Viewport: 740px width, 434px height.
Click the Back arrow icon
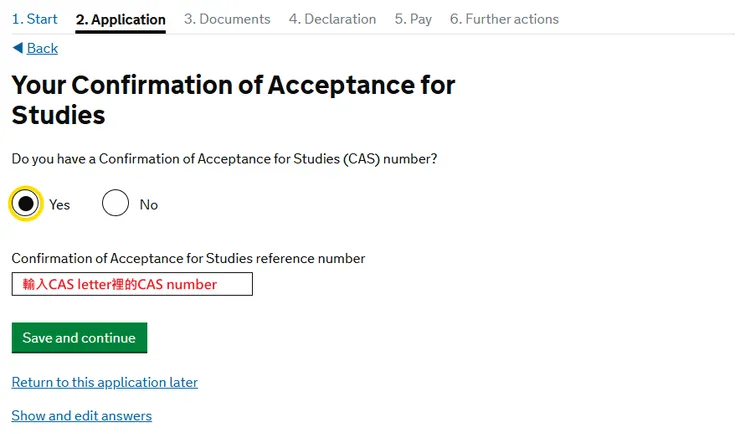[18, 48]
